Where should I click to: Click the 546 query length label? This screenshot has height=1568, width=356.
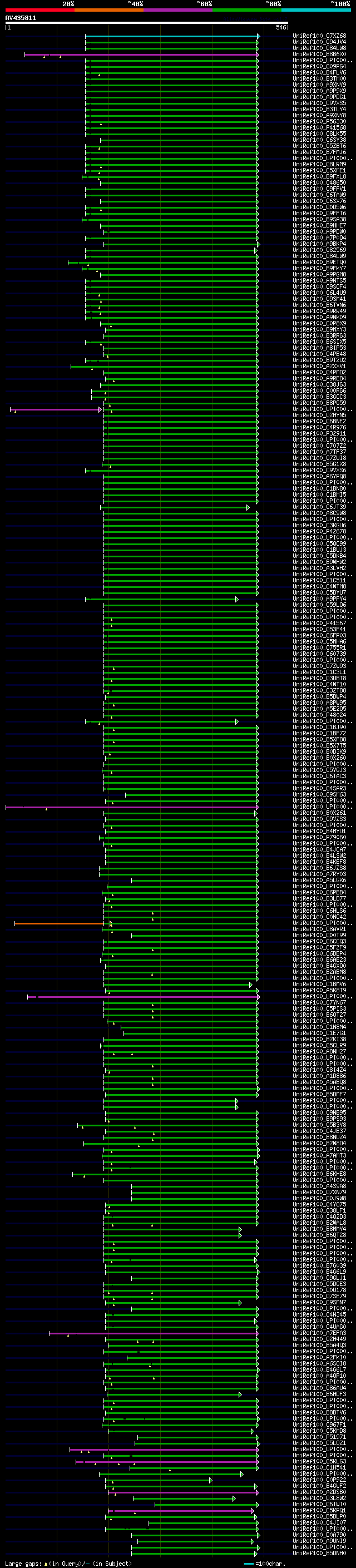pyautogui.click(x=280, y=27)
